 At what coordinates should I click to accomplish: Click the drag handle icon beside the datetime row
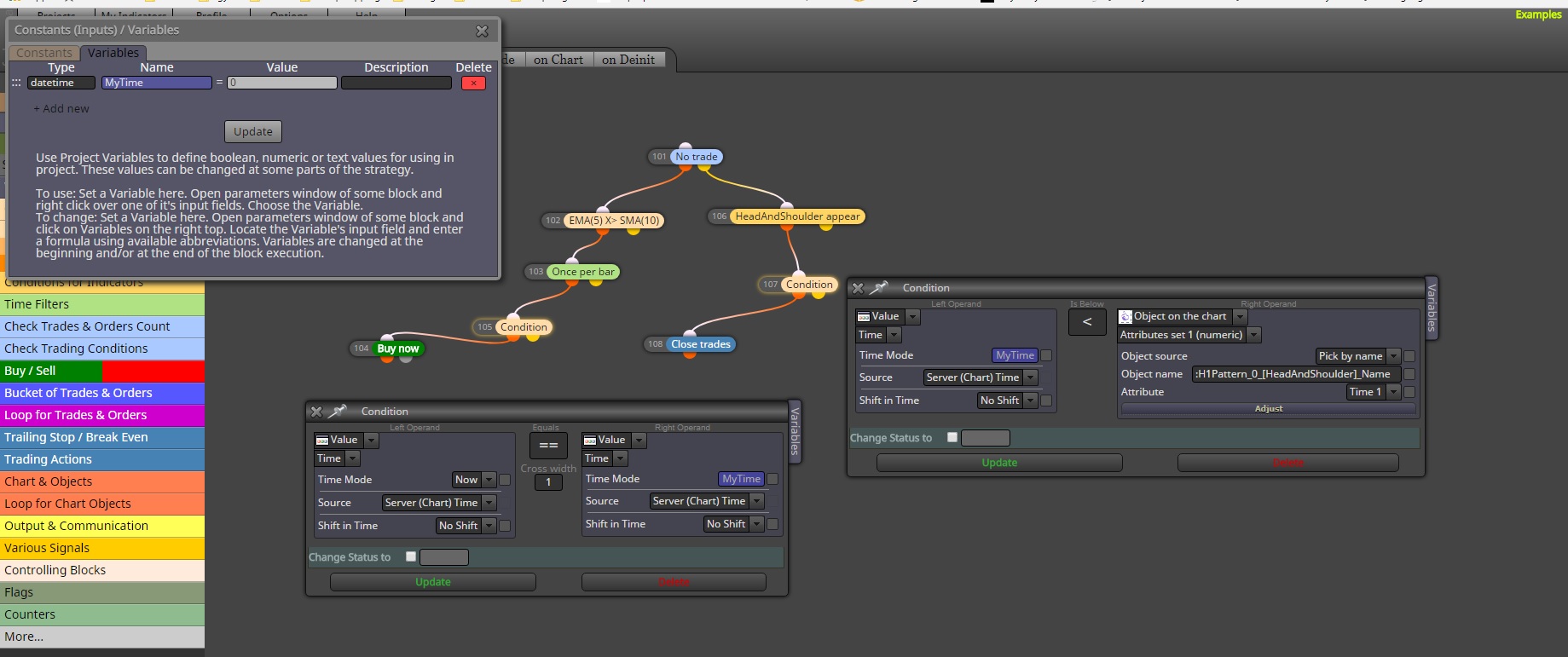[x=16, y=83]
